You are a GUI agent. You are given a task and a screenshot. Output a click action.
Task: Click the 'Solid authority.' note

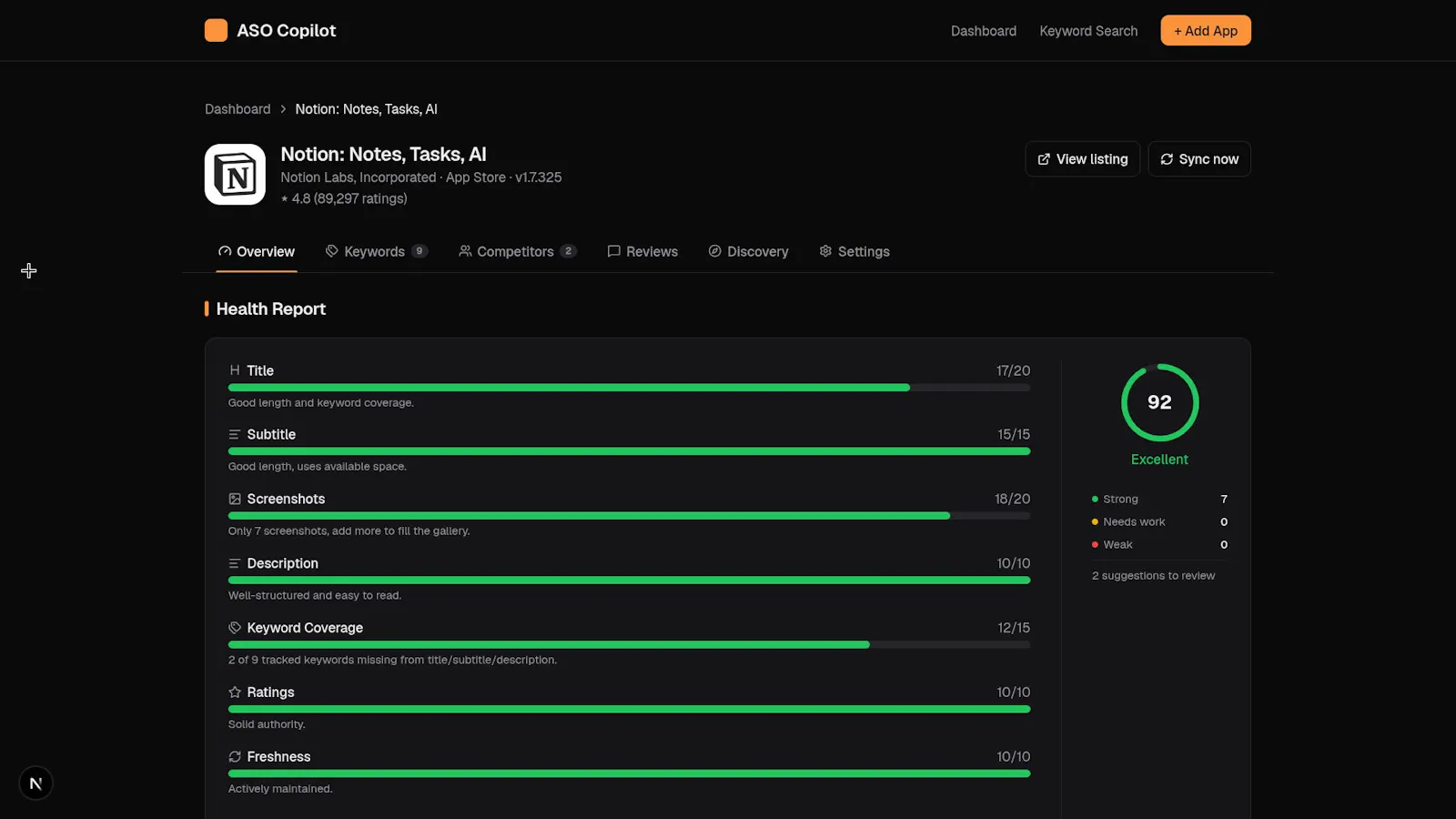click(x=267, y=724)
